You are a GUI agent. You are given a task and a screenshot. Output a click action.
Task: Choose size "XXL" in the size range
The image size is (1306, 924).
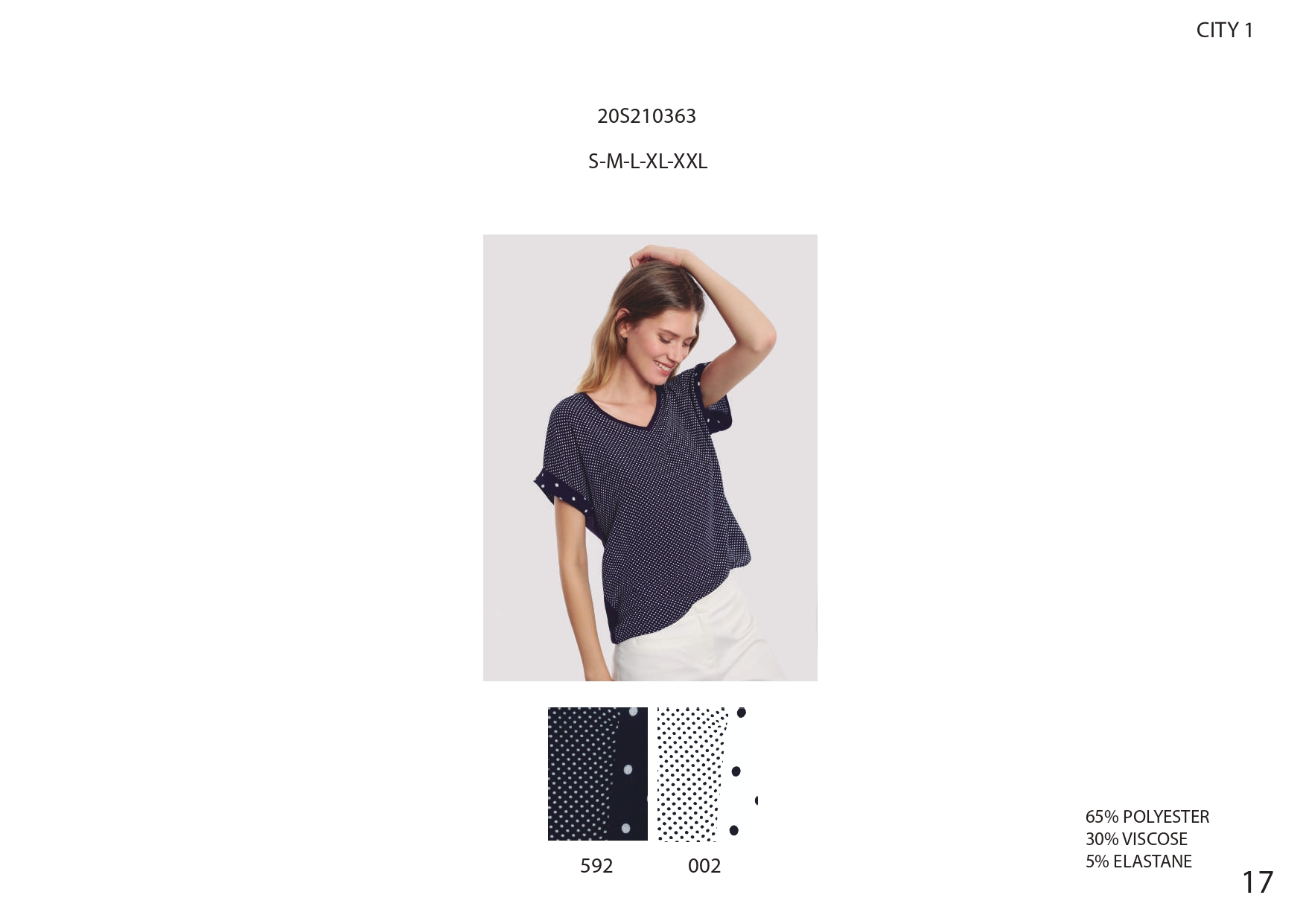(690, 162)
